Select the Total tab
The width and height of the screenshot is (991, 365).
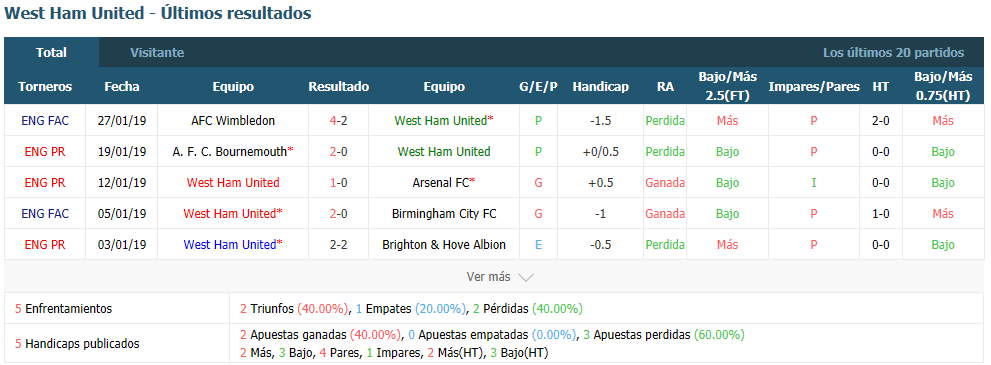[x=51, y=52]
